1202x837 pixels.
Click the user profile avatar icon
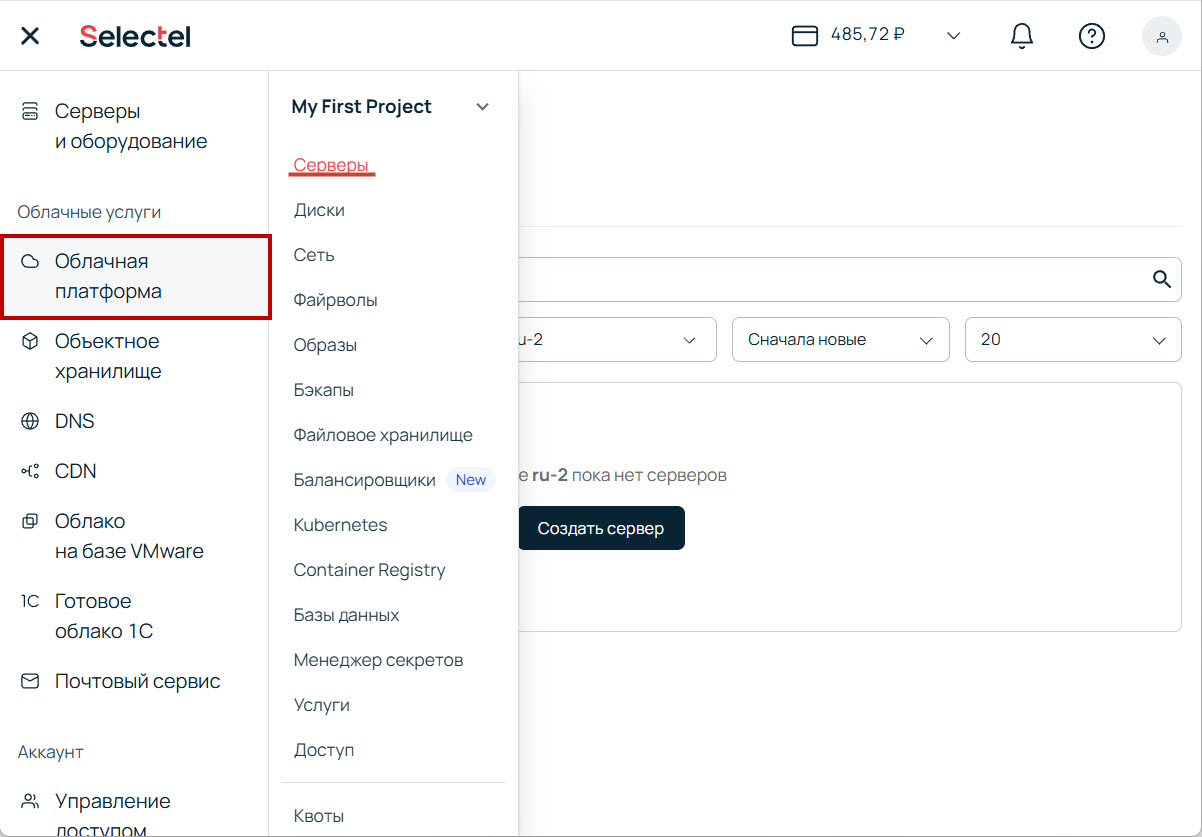coord(1161,36)
